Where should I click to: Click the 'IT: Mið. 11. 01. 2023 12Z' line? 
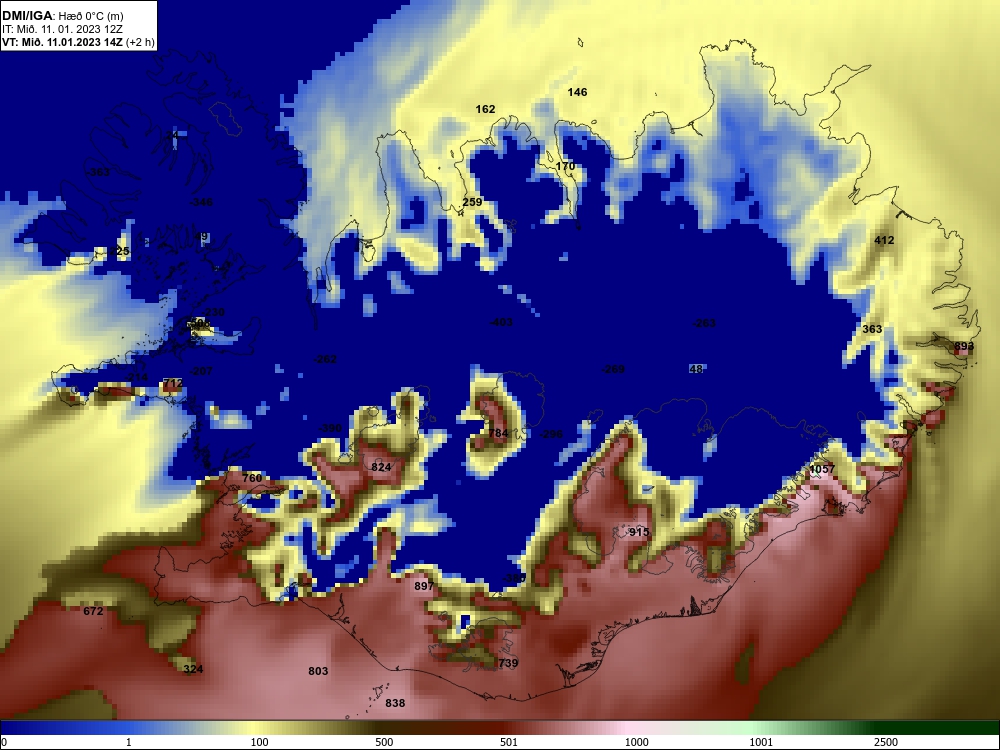pyautogui.click(x=62, y=29)
